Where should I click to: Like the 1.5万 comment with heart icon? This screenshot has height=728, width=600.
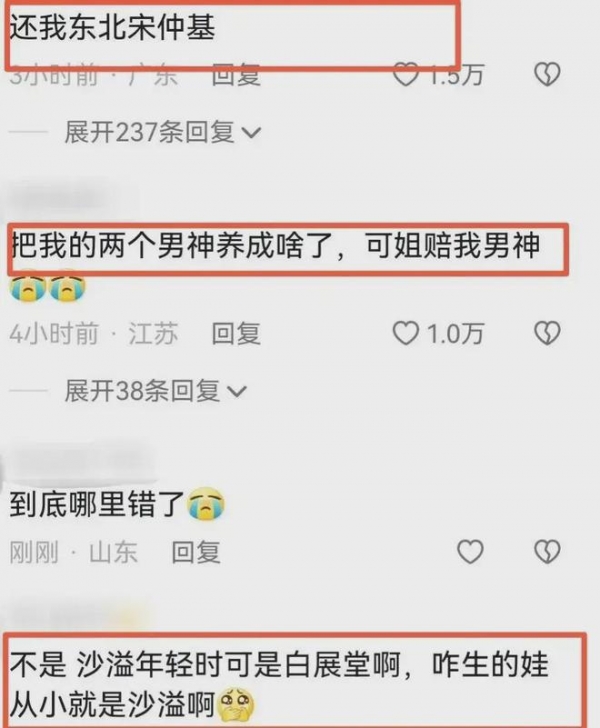(x=405, y=74)
